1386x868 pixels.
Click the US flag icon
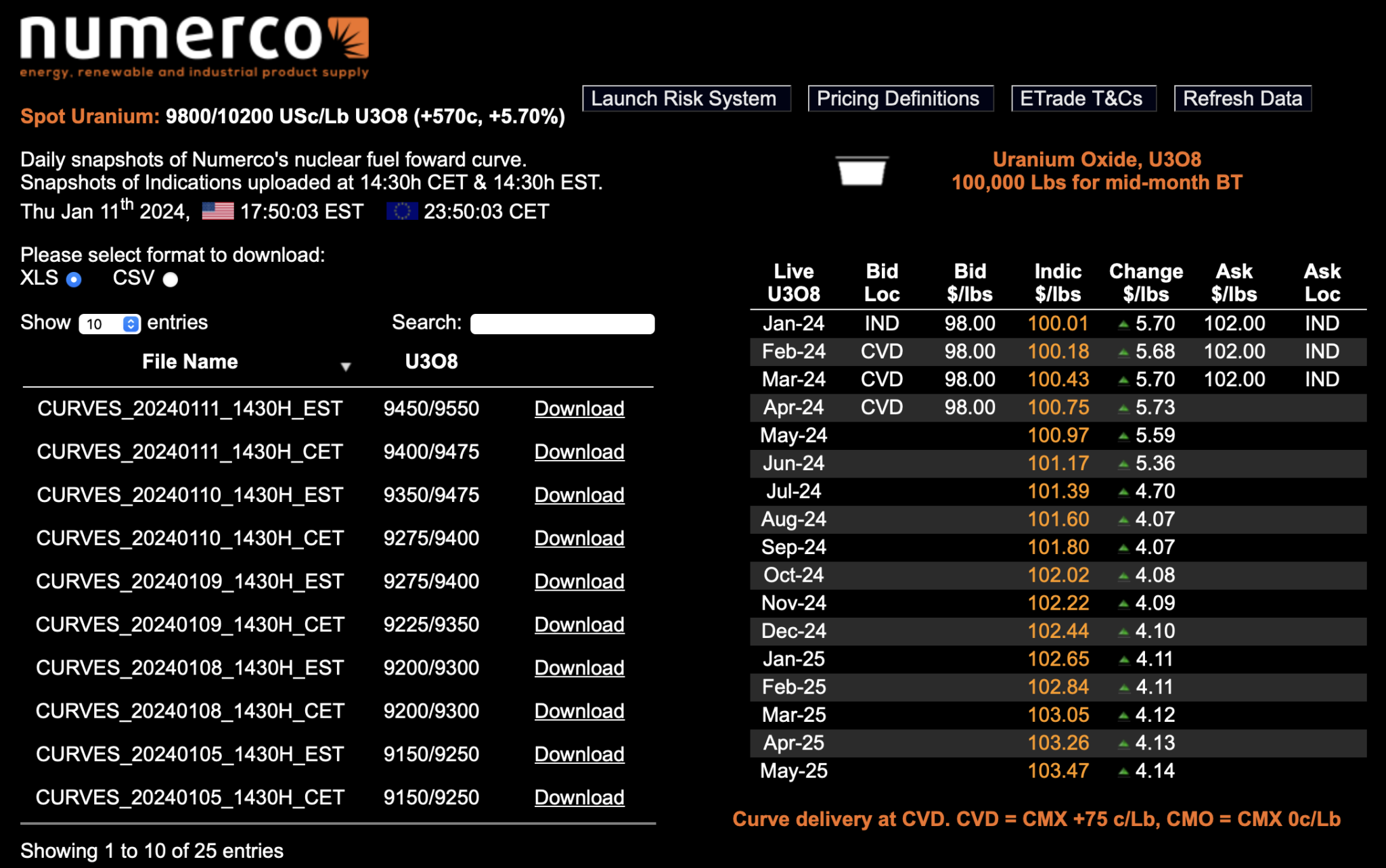(x=218, y=212)
